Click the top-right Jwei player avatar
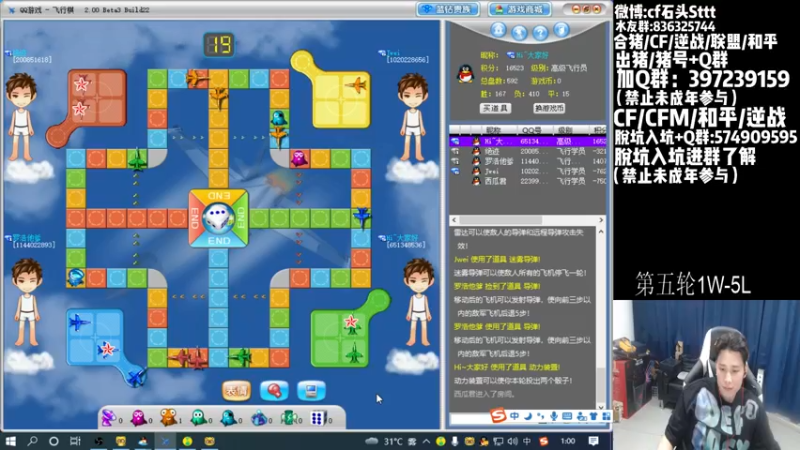 tap(412, 117)
